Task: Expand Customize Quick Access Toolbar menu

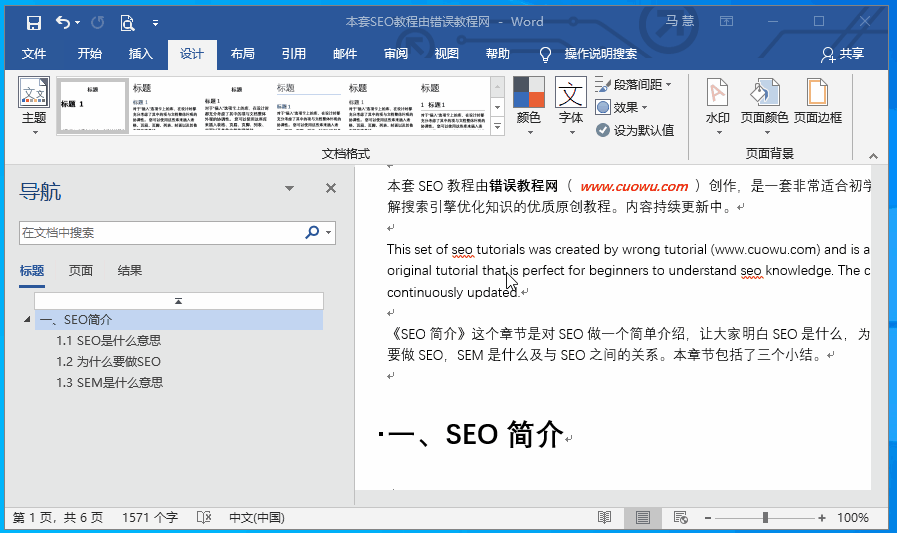Action: coord(156,23)
